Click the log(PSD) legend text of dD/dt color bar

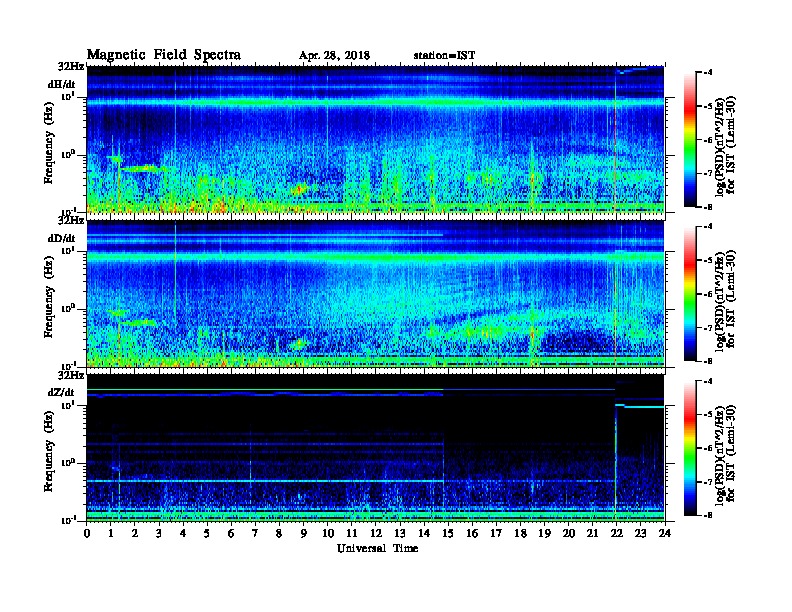[725, 299]
